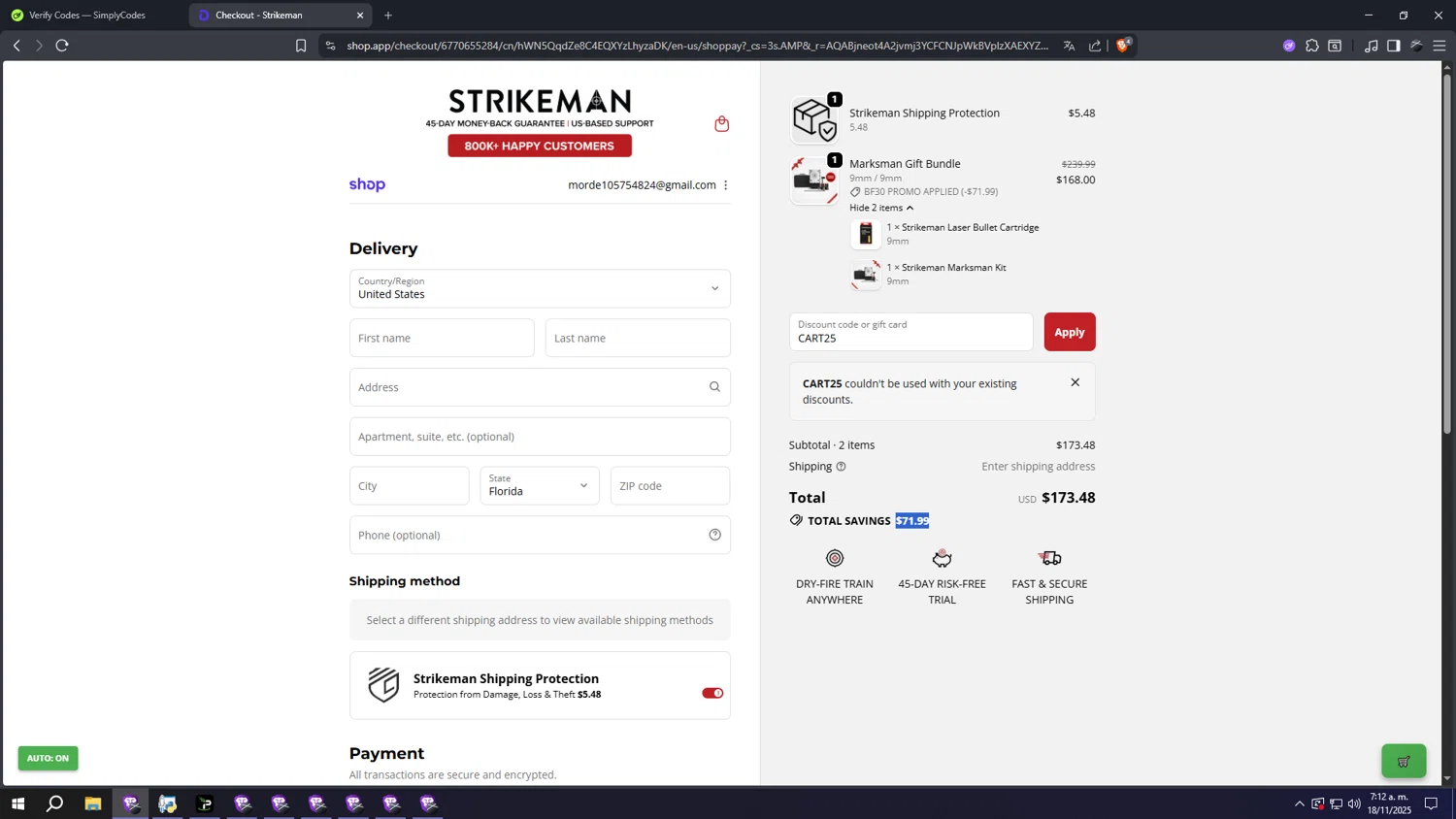View site information icon in address bar
Image resolution: width=1456 pixels, height=819 pixels.
point(330,46)
